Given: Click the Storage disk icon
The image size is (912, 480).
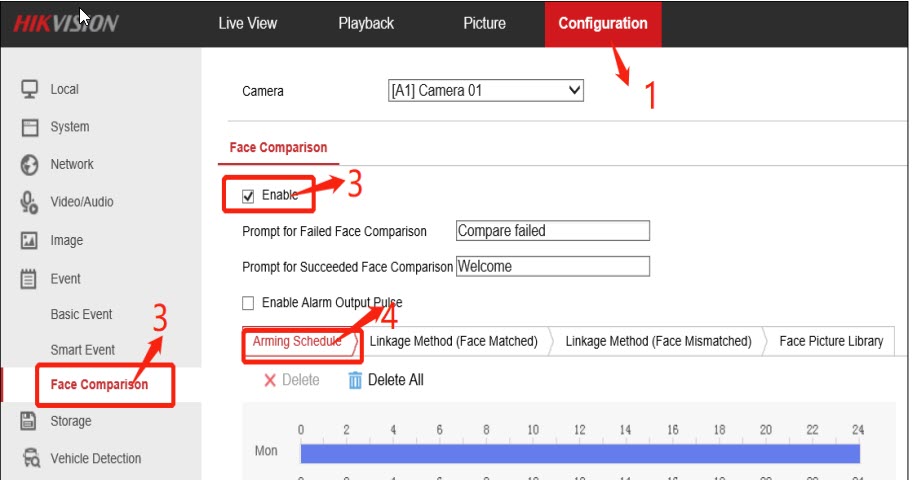Looking at the screenshot, I should point(30,421).
